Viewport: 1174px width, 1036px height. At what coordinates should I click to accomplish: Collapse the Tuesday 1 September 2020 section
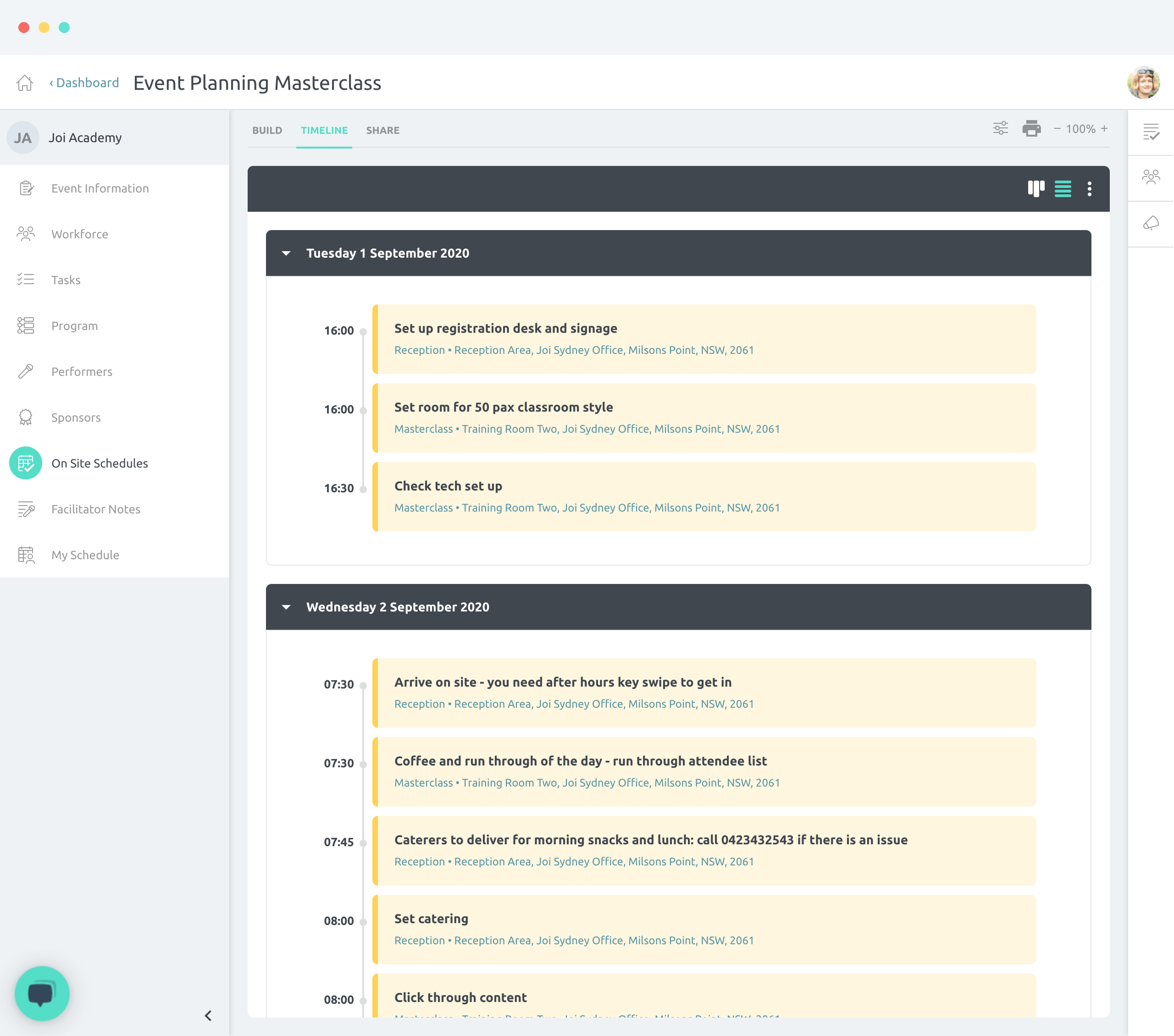(286, 253)
